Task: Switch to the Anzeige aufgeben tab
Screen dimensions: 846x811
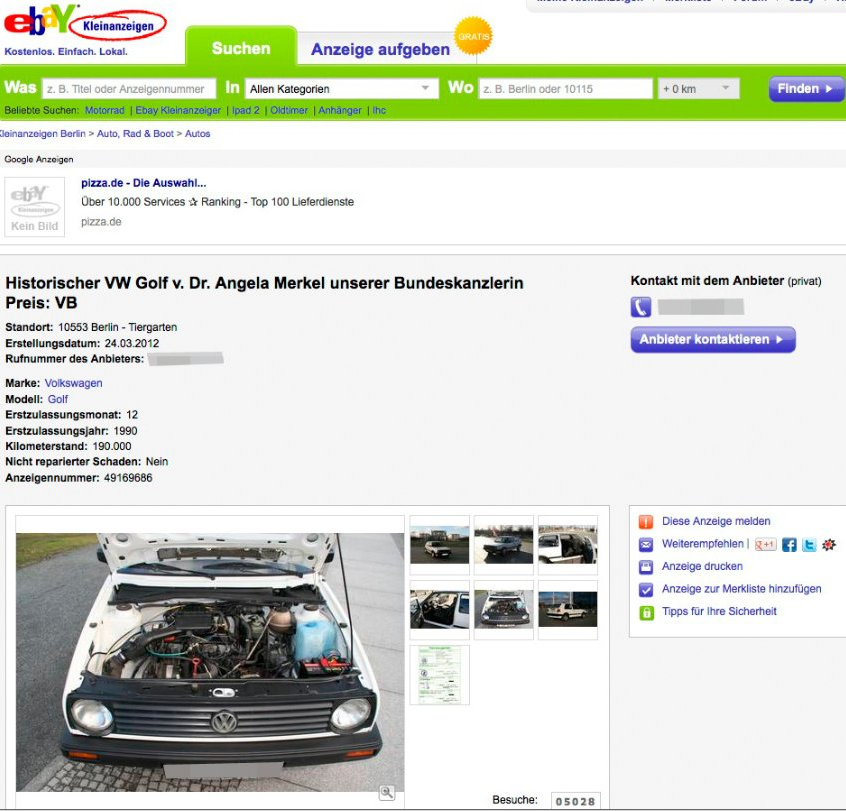Action: pyautogui.click(x=380, y=49)
